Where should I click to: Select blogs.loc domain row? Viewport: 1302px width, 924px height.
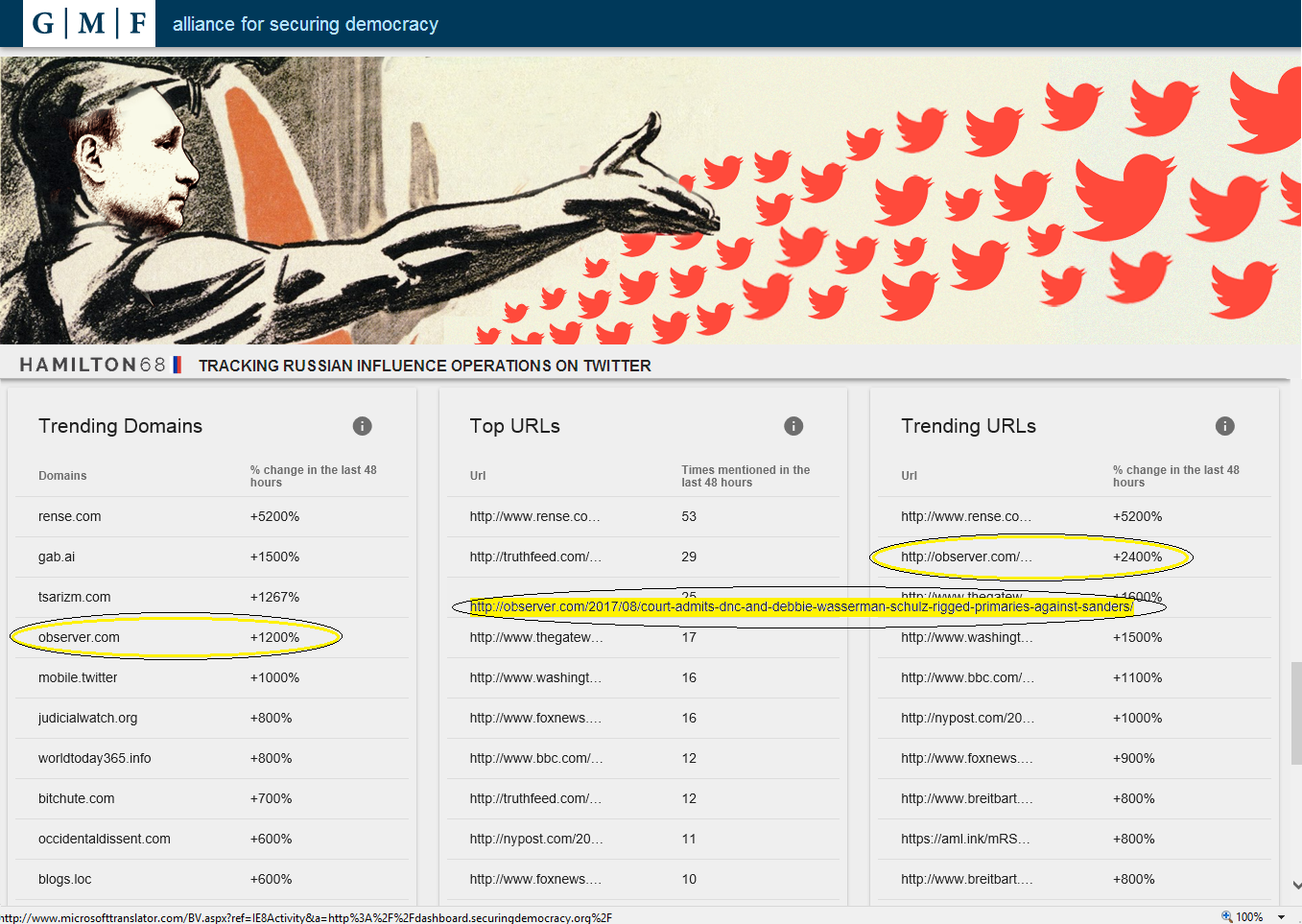click(x=211, y=879)
